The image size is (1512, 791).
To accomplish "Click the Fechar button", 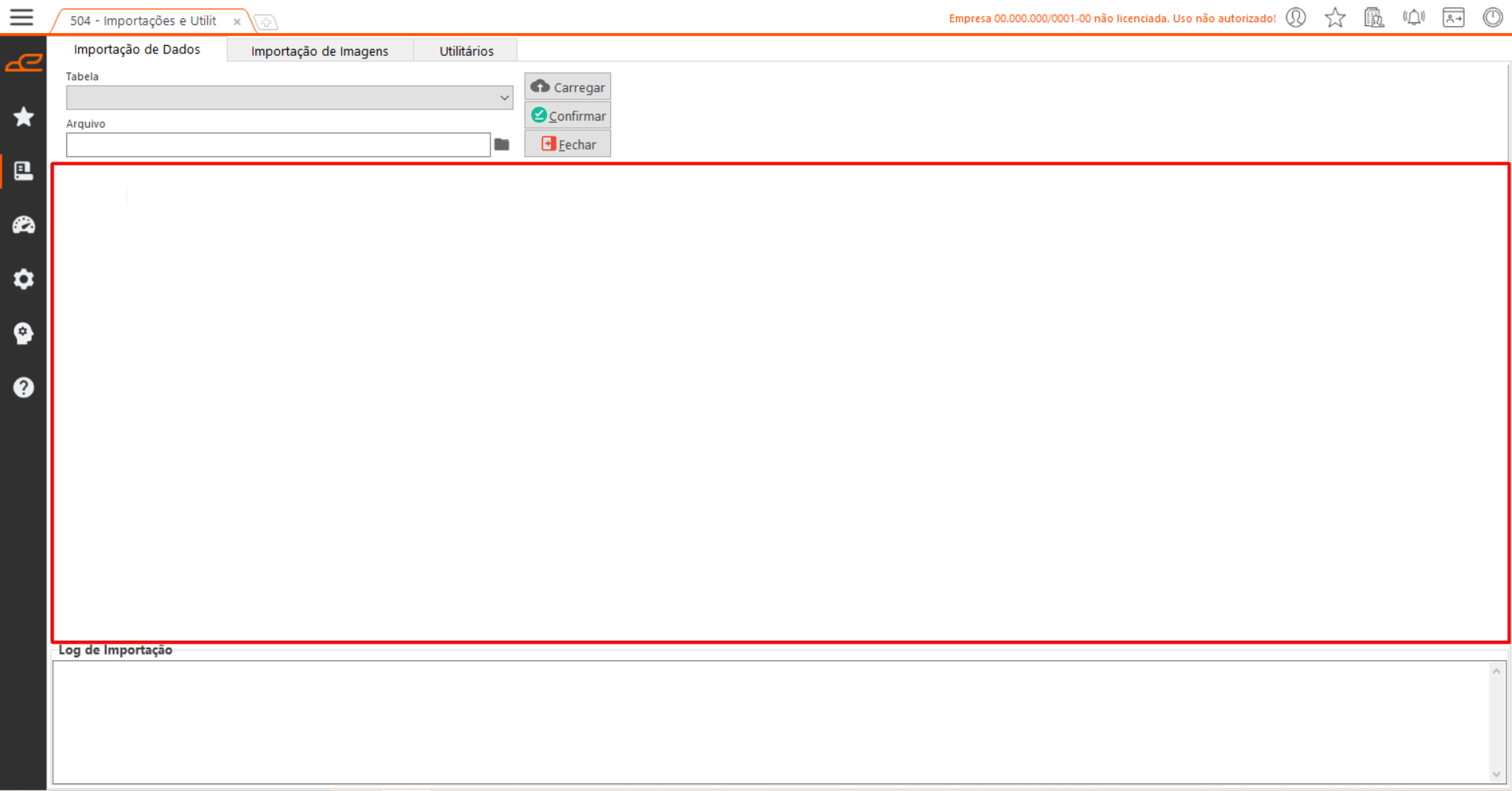I will [568, 144].
